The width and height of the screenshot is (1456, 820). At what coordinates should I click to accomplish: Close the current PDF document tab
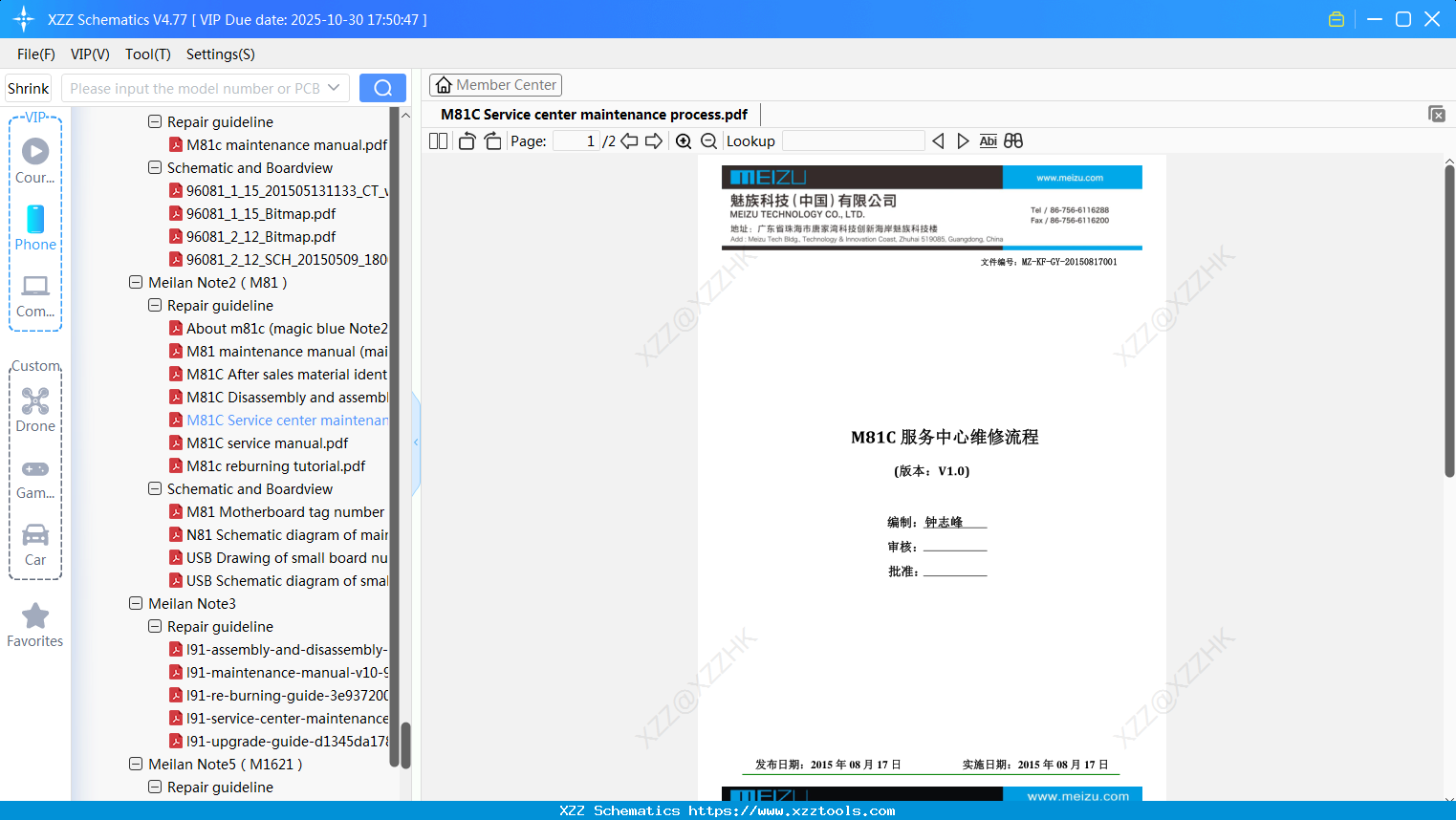[1436, 114]
